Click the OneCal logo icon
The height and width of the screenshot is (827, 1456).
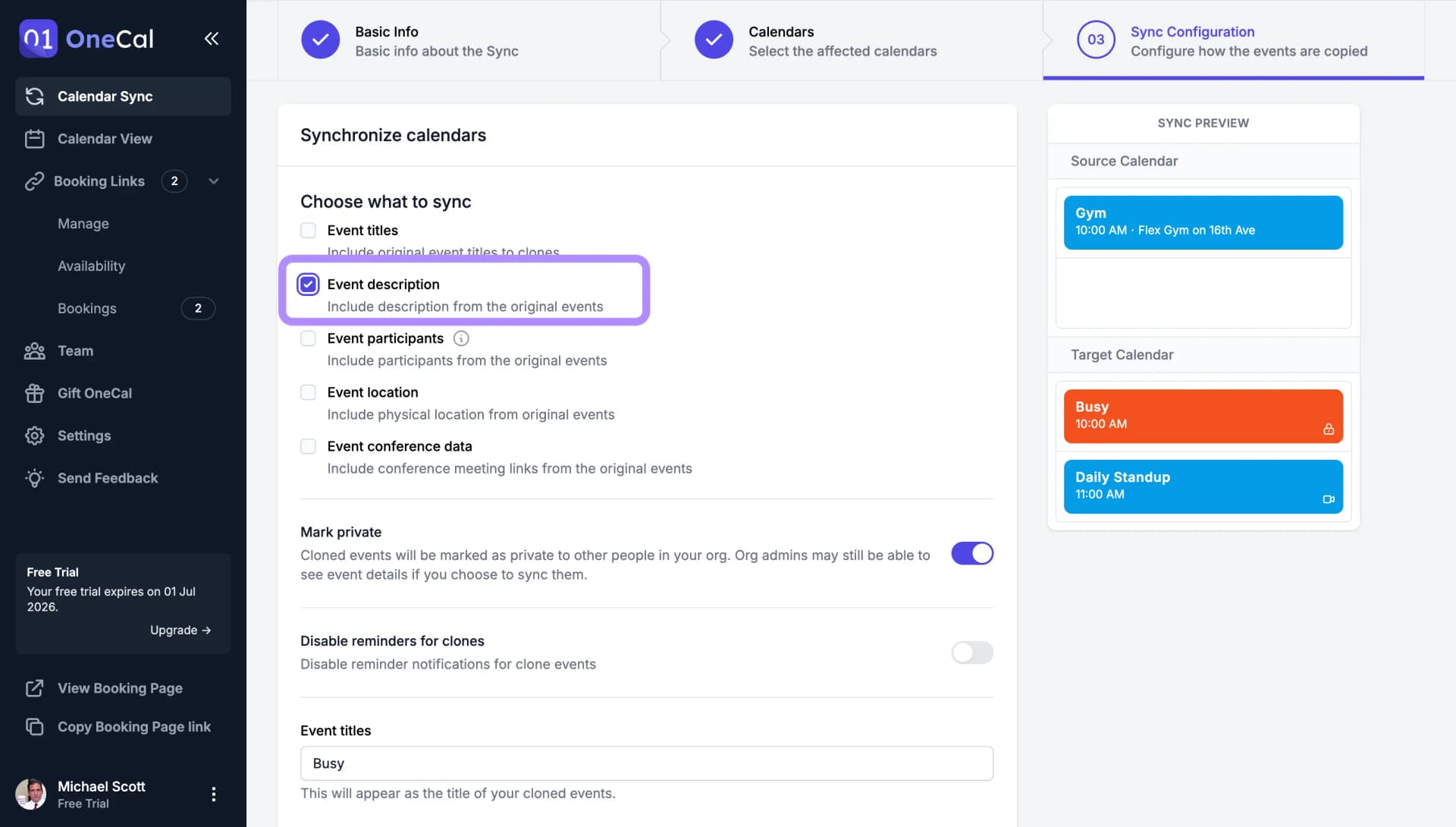(38, 39)
